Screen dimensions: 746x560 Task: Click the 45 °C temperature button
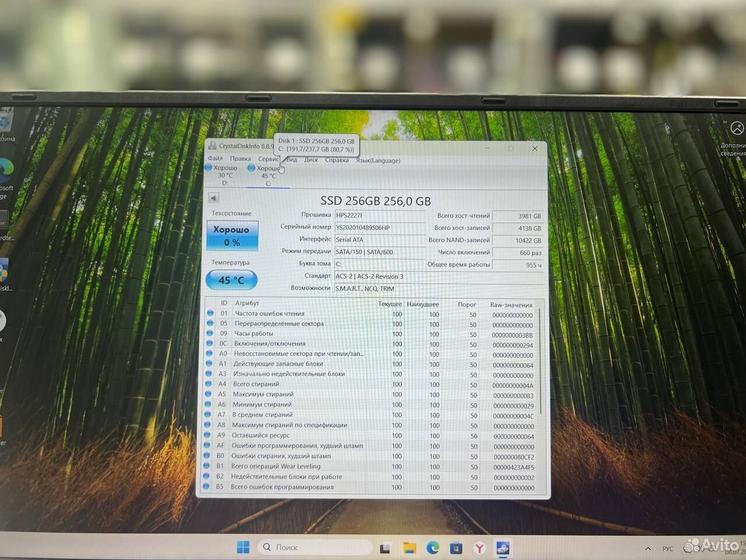231,280
